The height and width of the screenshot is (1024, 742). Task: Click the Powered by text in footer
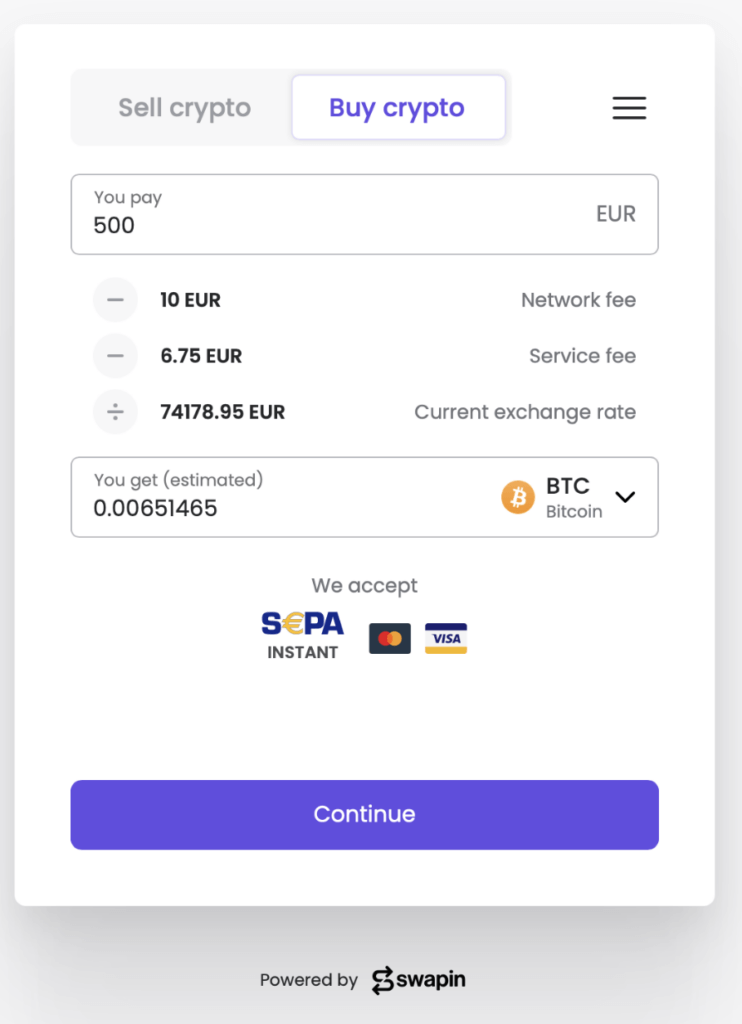click(308, 980)
